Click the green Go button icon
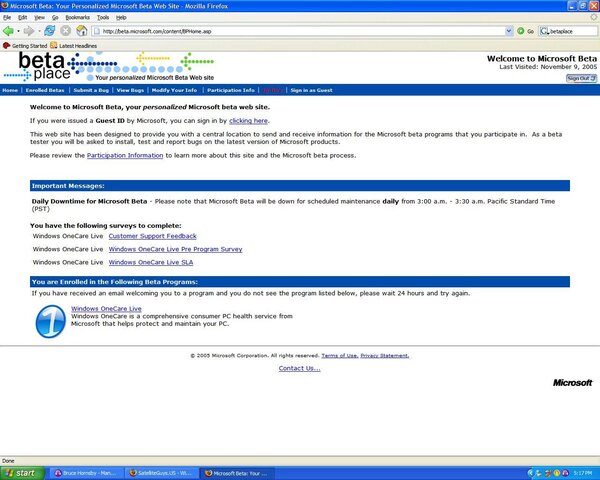 coord(520,31)
